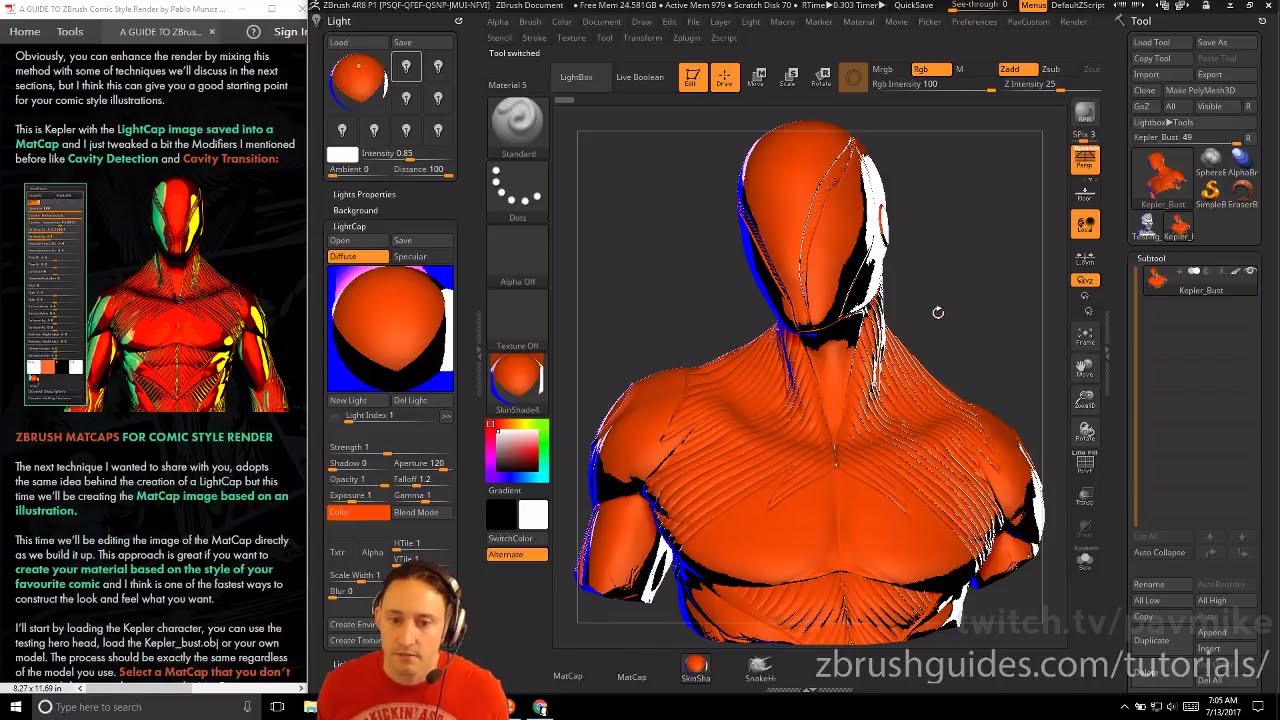Select the white secondary color swatch

coord(533,514)
